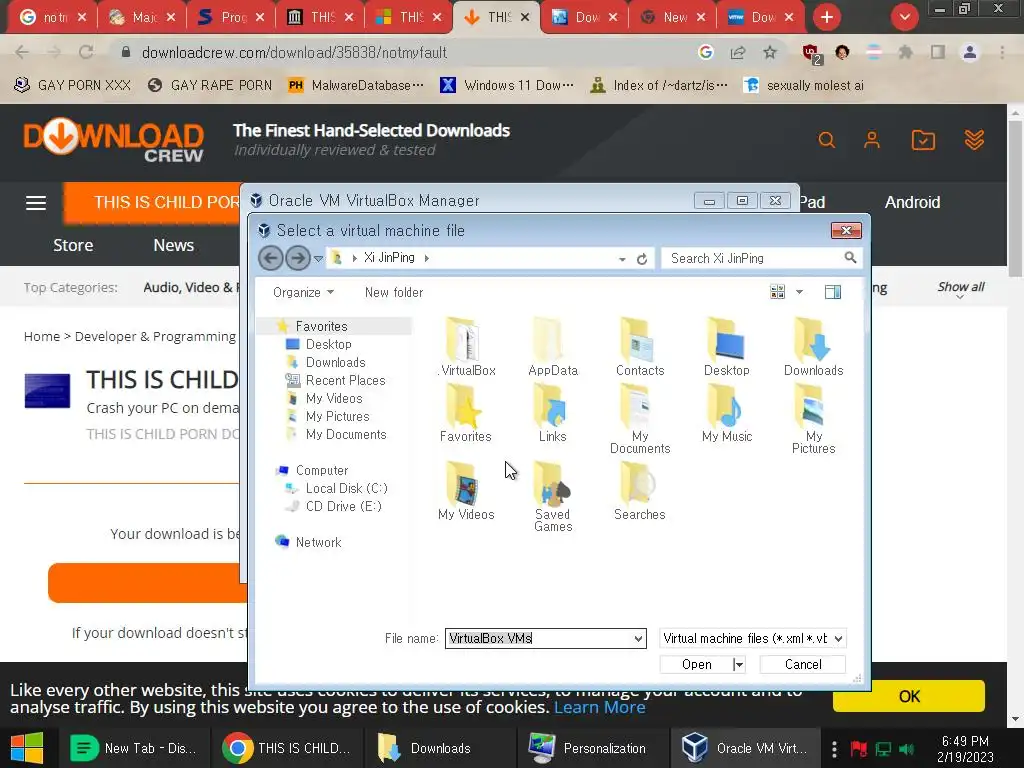Open the Home breadcrumb link on the website
The image size is (1024, 768).
point(42,336)
